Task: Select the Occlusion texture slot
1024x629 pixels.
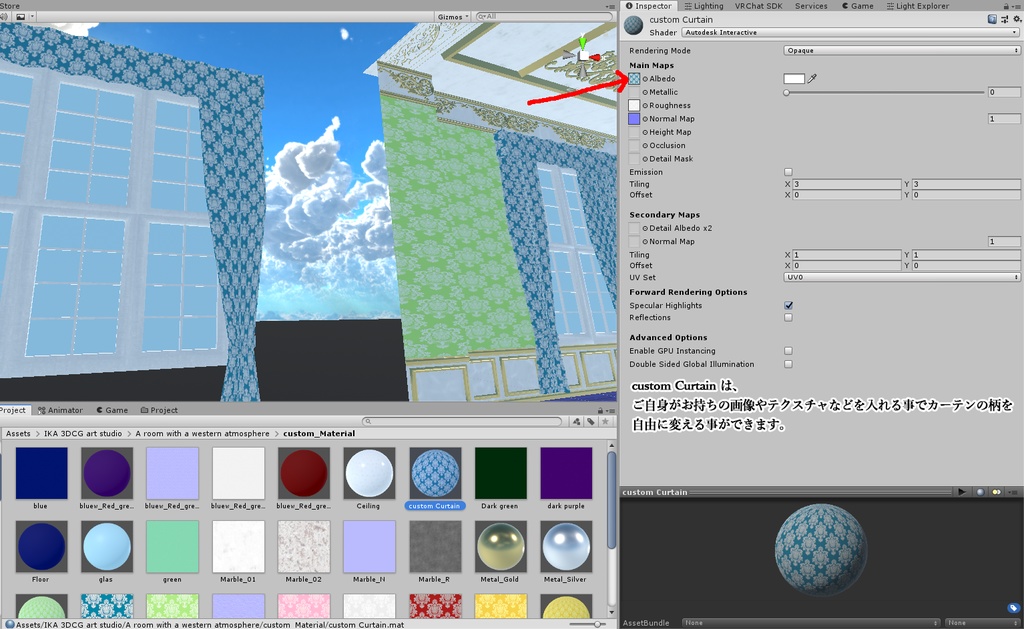Action: click(x=634, y=146)
